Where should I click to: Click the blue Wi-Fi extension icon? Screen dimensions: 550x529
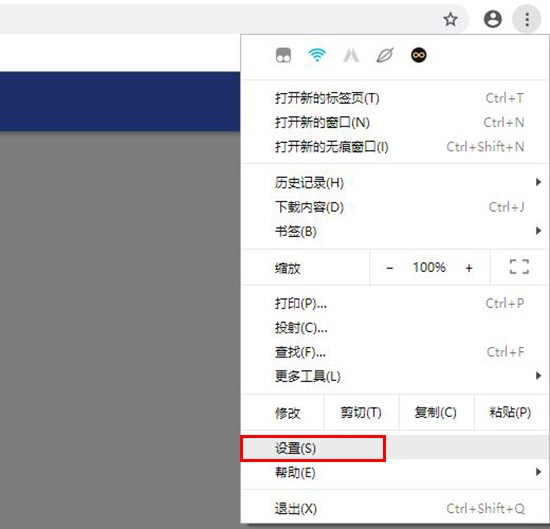tap(317, 55)
